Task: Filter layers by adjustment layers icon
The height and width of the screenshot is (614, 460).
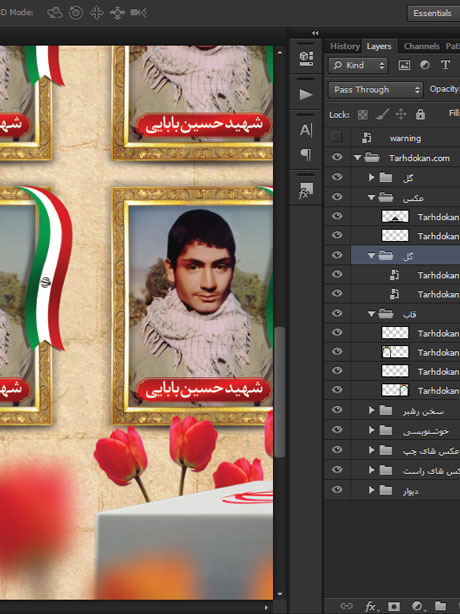Action: 424,65
